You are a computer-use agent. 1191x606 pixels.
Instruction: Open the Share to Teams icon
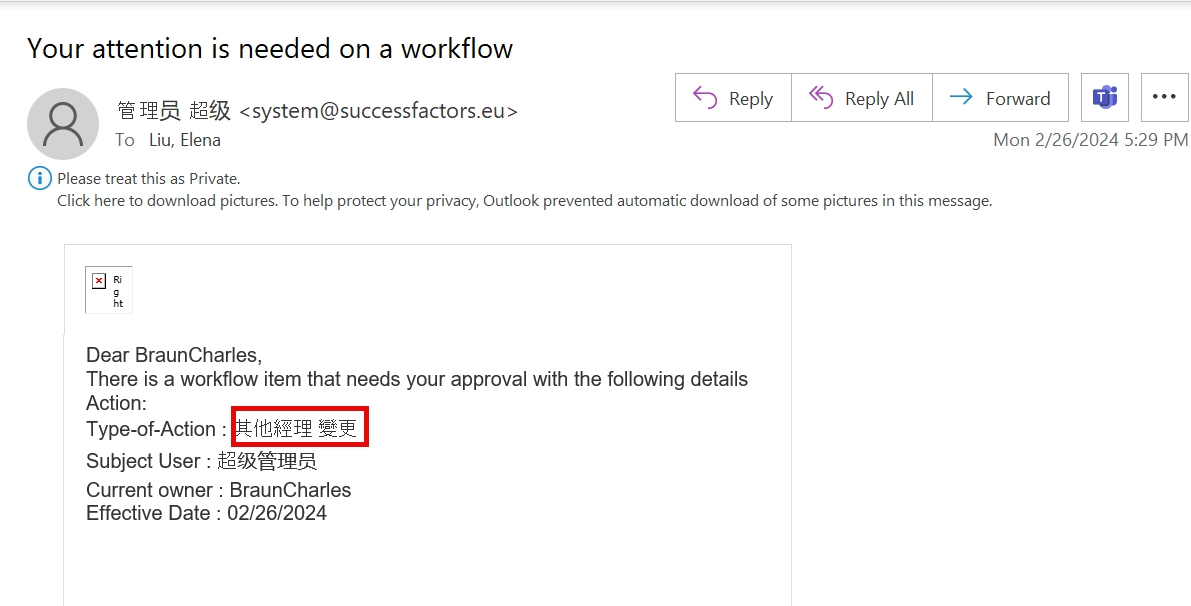coord(1104,98)
